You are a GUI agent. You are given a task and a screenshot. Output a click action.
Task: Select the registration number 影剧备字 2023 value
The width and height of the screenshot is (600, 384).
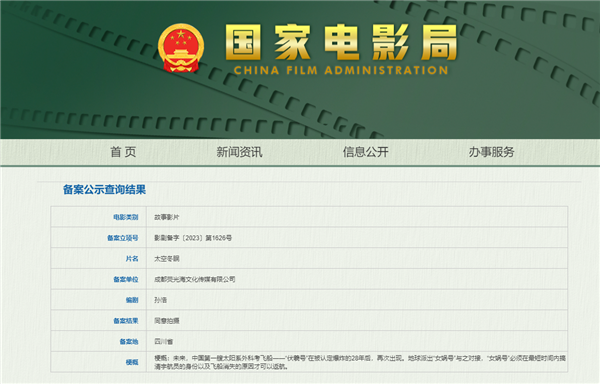pos(193,238)
